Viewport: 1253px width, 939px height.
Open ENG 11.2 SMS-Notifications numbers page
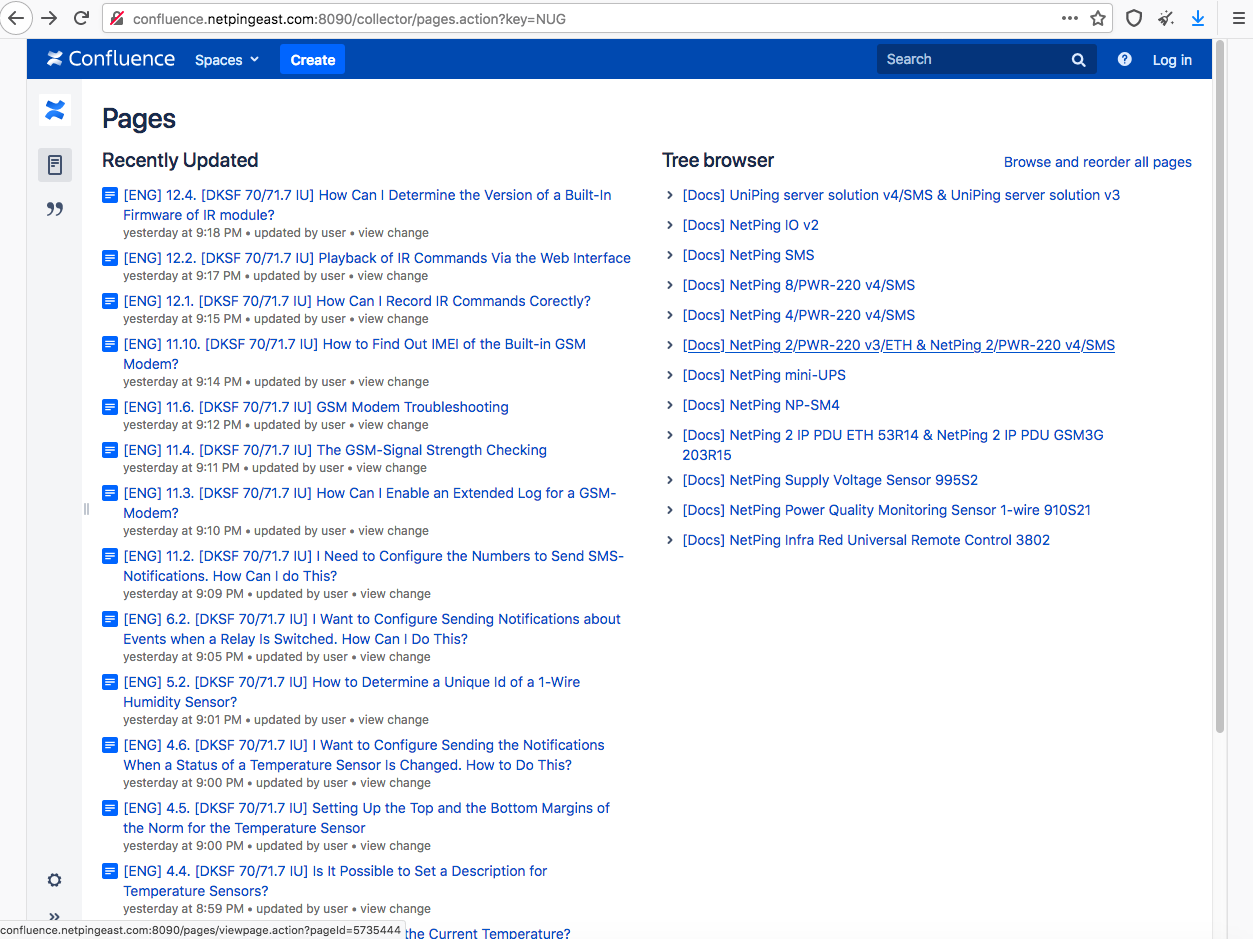373,566
